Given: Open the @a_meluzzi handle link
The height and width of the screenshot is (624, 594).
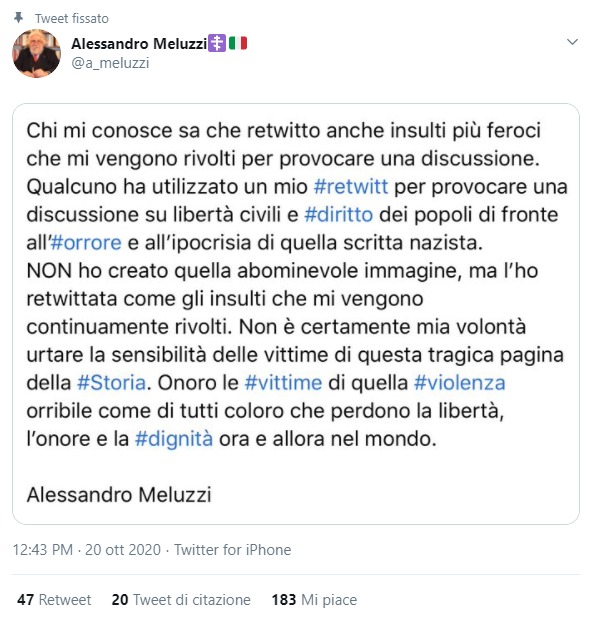Looking at the screenshot, I should click(x=110, y=63).
